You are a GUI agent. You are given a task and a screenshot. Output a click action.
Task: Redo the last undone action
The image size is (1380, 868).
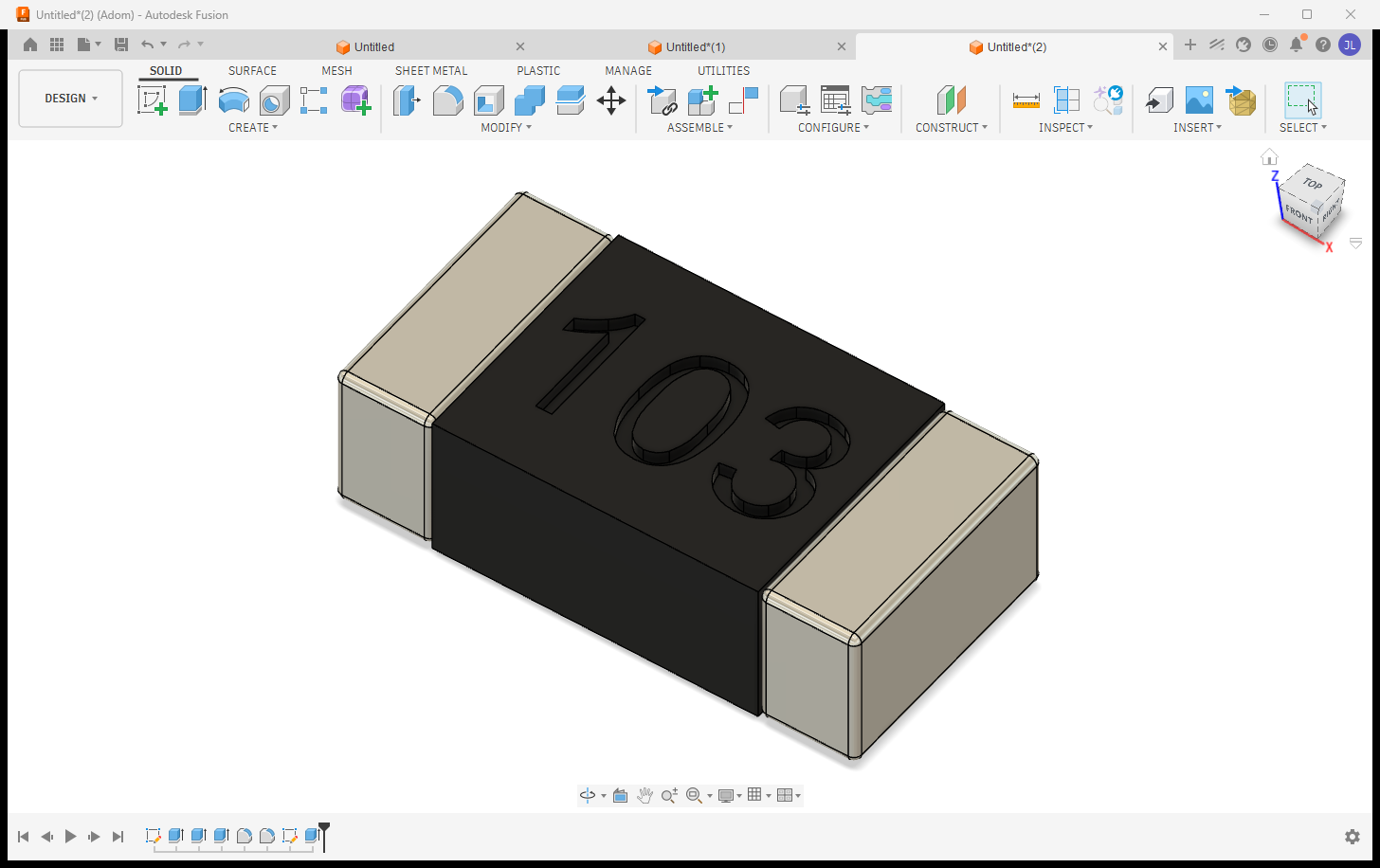(184, 45)
